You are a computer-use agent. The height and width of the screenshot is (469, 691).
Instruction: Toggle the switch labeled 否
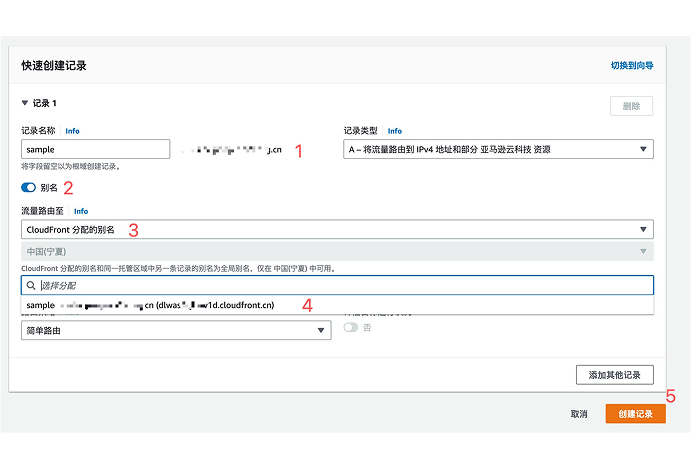pos(350,327)
